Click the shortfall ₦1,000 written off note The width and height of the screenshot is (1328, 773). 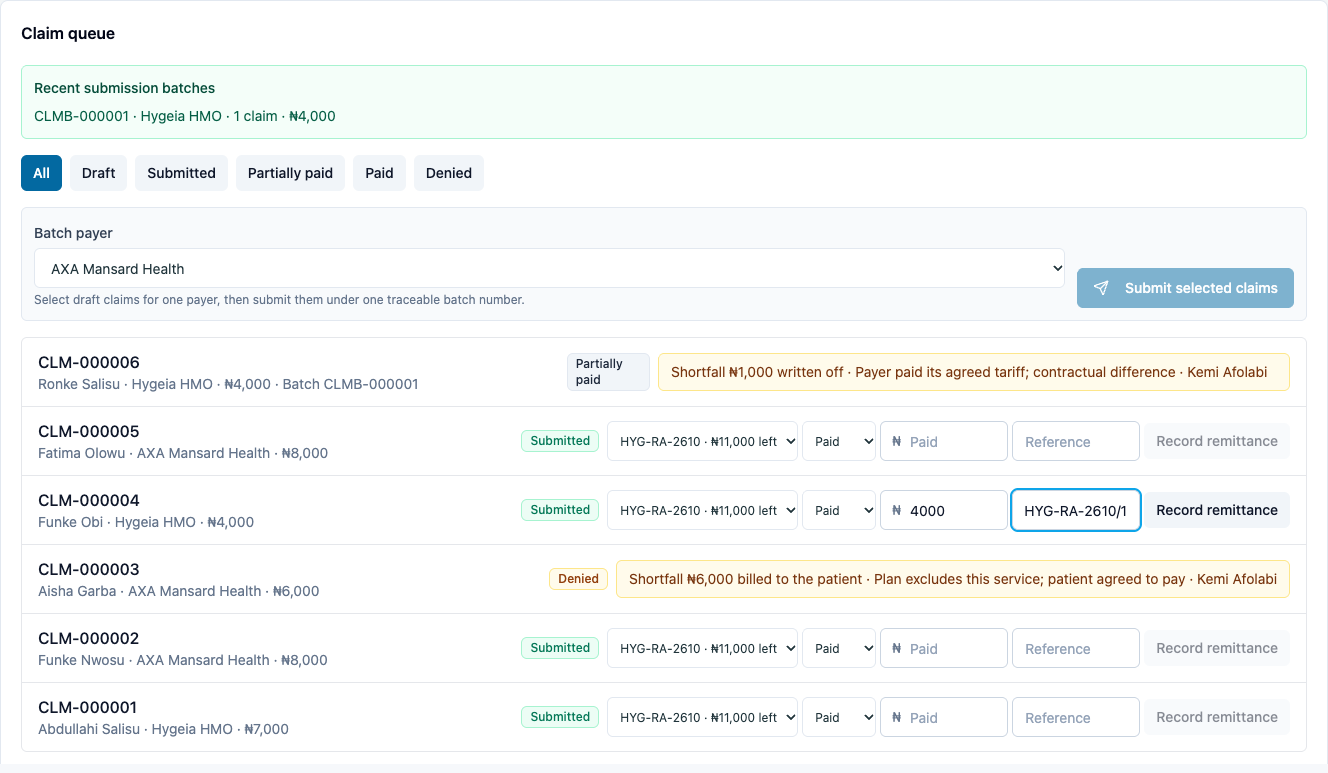tap(973, 372)
